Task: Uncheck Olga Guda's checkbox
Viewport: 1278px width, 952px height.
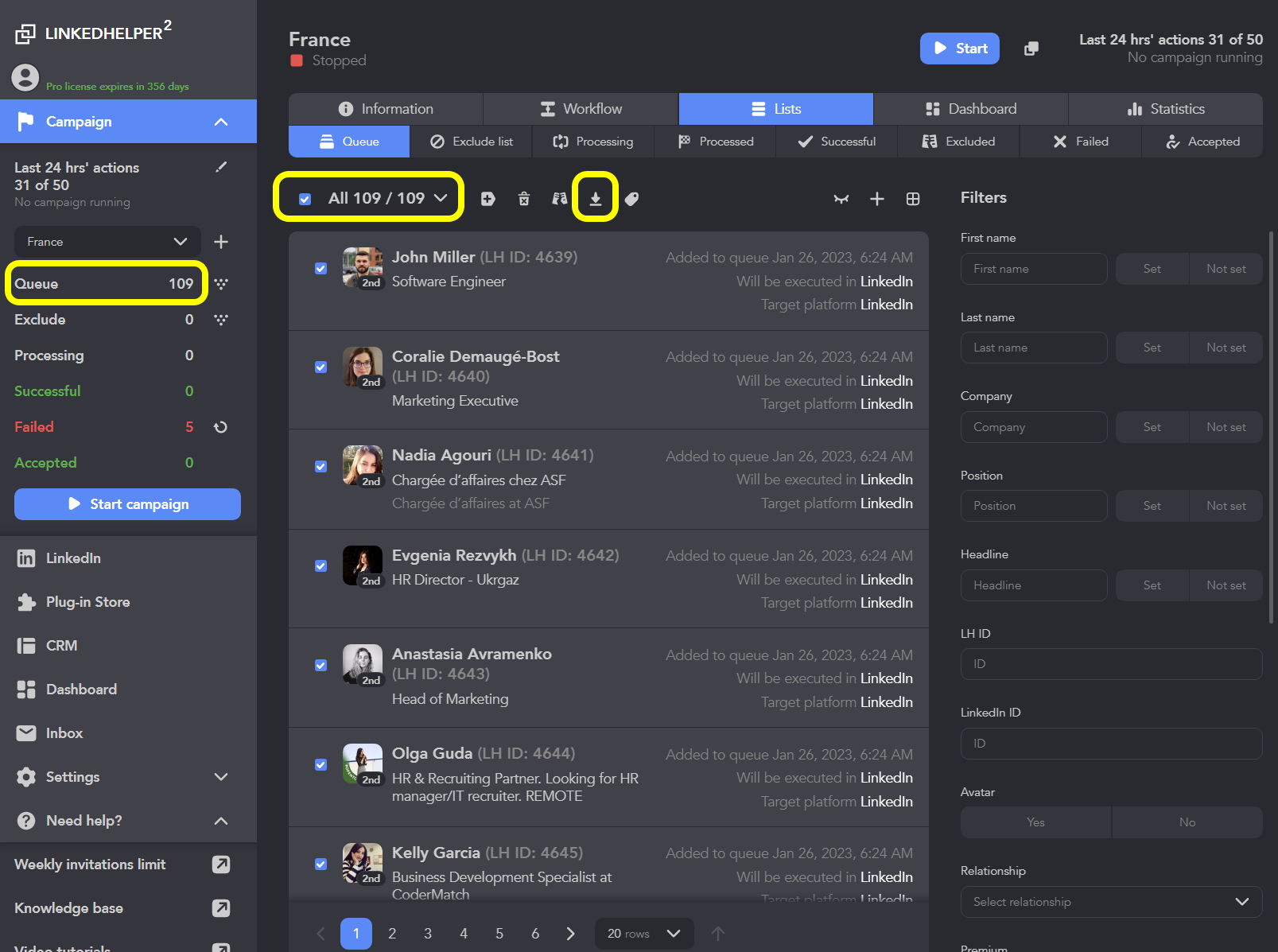Action: [320, 765]
